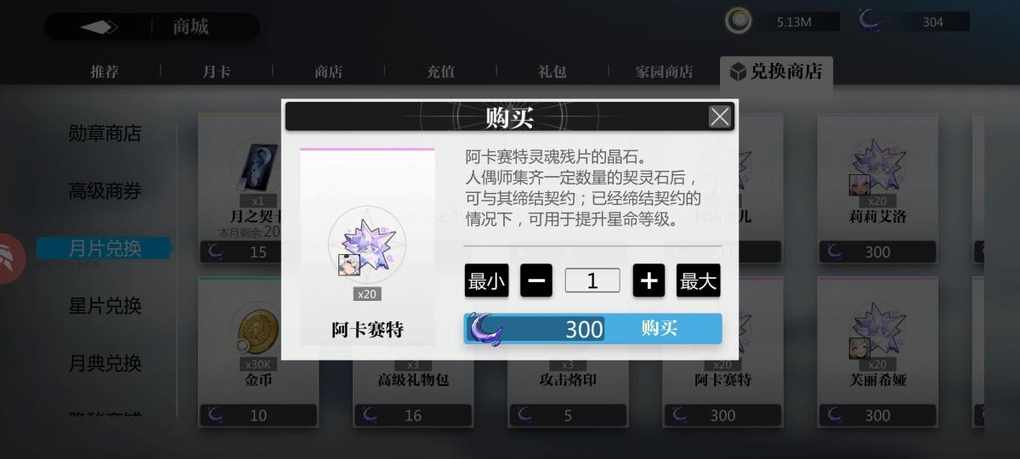
Task: Switch to the 月卡 tab
Action: pos(216,72)
